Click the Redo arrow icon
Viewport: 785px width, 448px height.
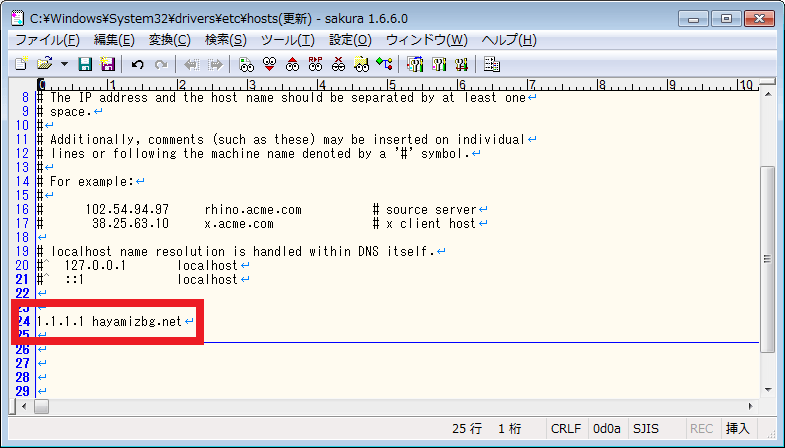pos(161,64)
